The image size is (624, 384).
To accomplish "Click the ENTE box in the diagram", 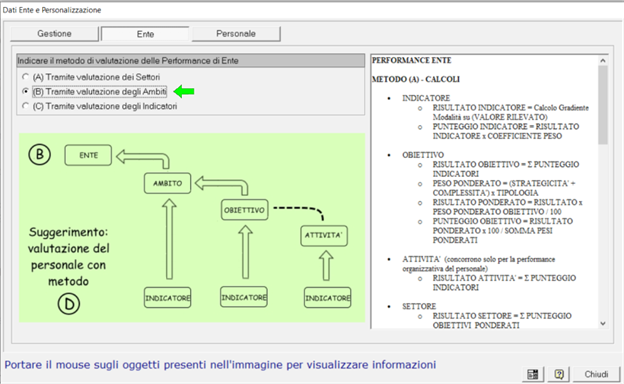I will coord(88,155).
